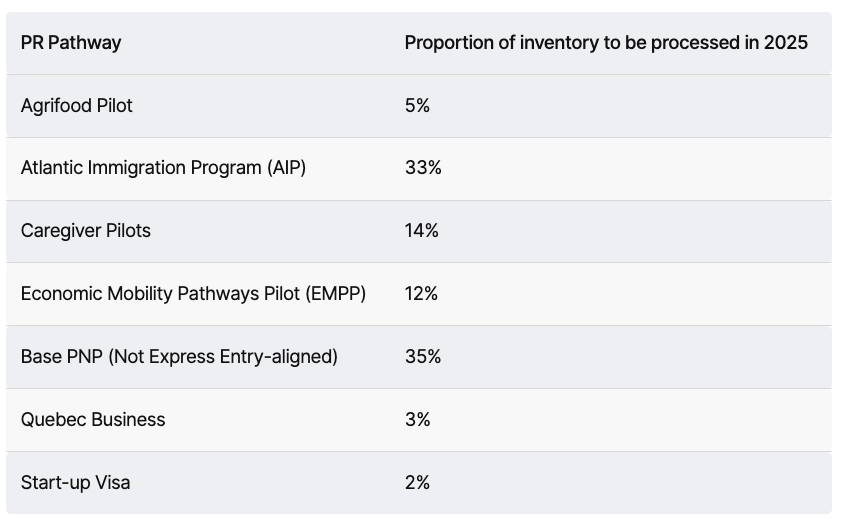The width and height of the screenshot is (848, 528).
Task: Select the 33% proportion value
Action: coord(423,168)
